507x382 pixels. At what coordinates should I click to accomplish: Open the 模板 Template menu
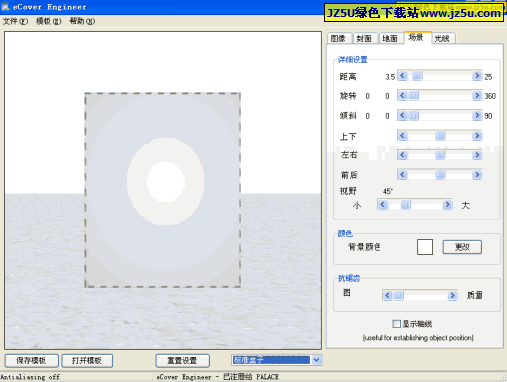pyautogui.click(x=49, y=21)
